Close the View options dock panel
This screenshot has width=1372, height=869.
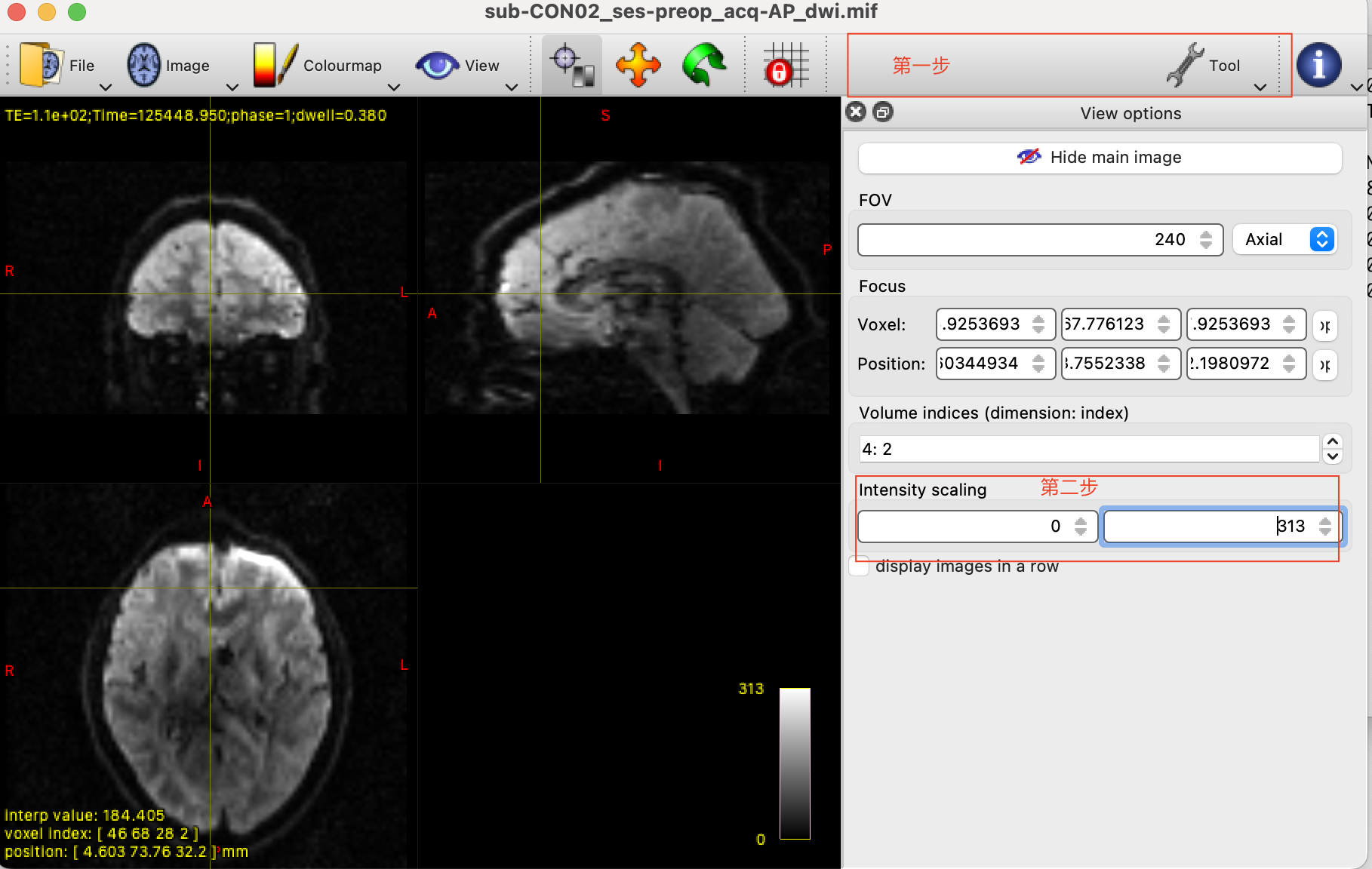tap(856, 112)
